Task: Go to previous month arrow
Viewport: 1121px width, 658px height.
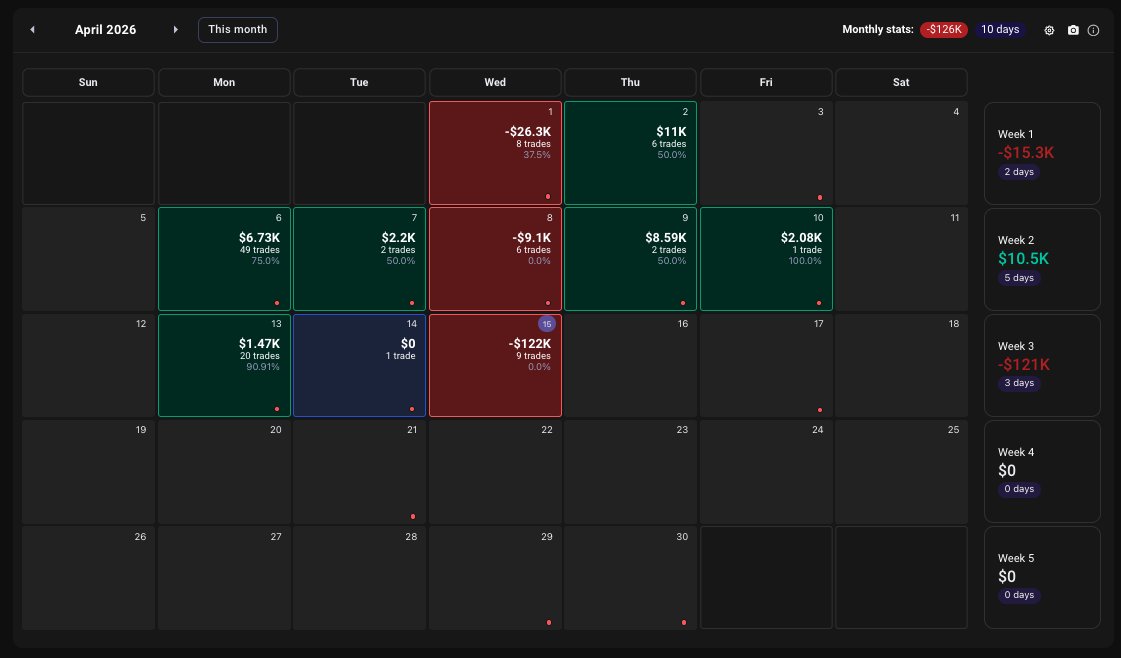Action: 32,29
